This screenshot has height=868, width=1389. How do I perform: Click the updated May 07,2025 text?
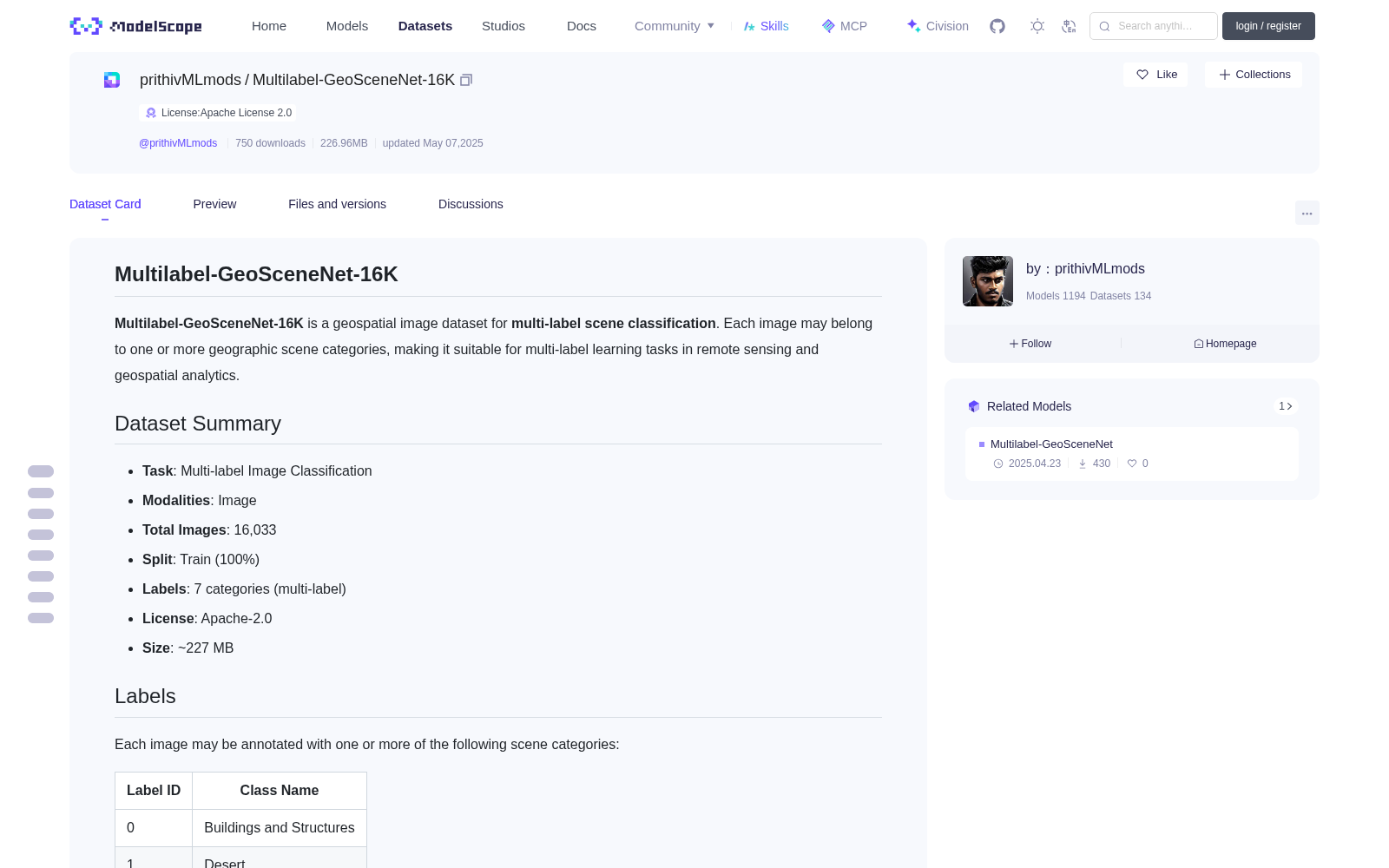tap(432, 143)
